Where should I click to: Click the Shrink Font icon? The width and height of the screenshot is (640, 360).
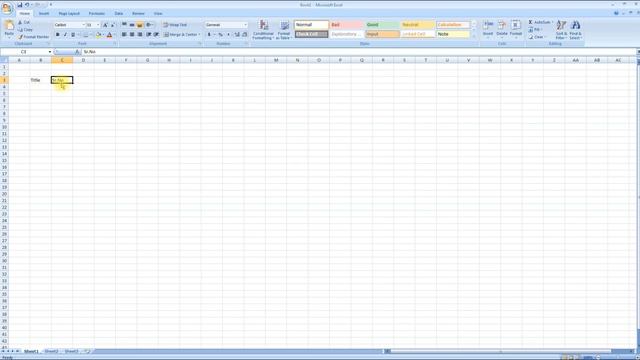[113, 25]
